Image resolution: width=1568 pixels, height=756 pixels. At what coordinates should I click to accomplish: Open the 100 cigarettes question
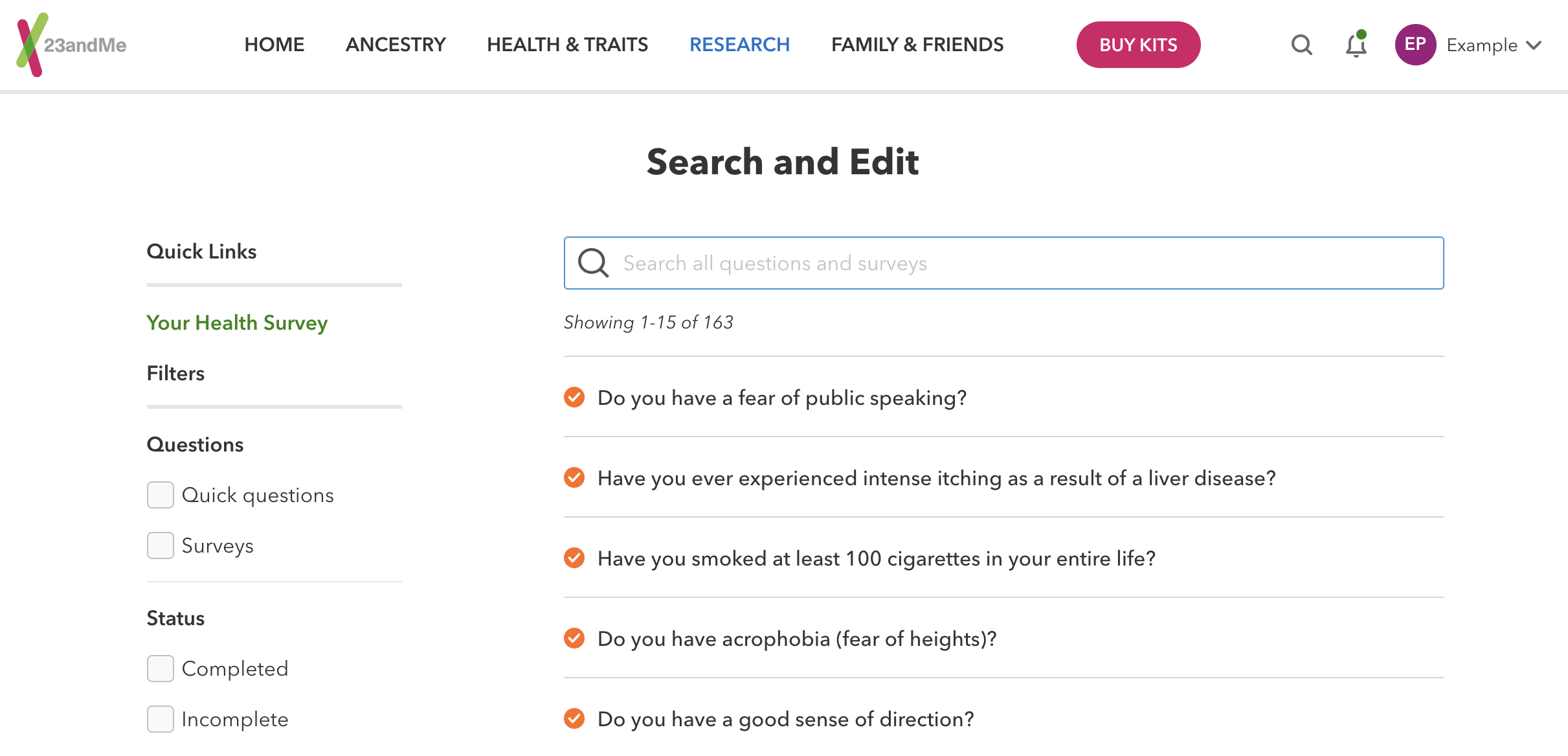(x=877, y=558)
